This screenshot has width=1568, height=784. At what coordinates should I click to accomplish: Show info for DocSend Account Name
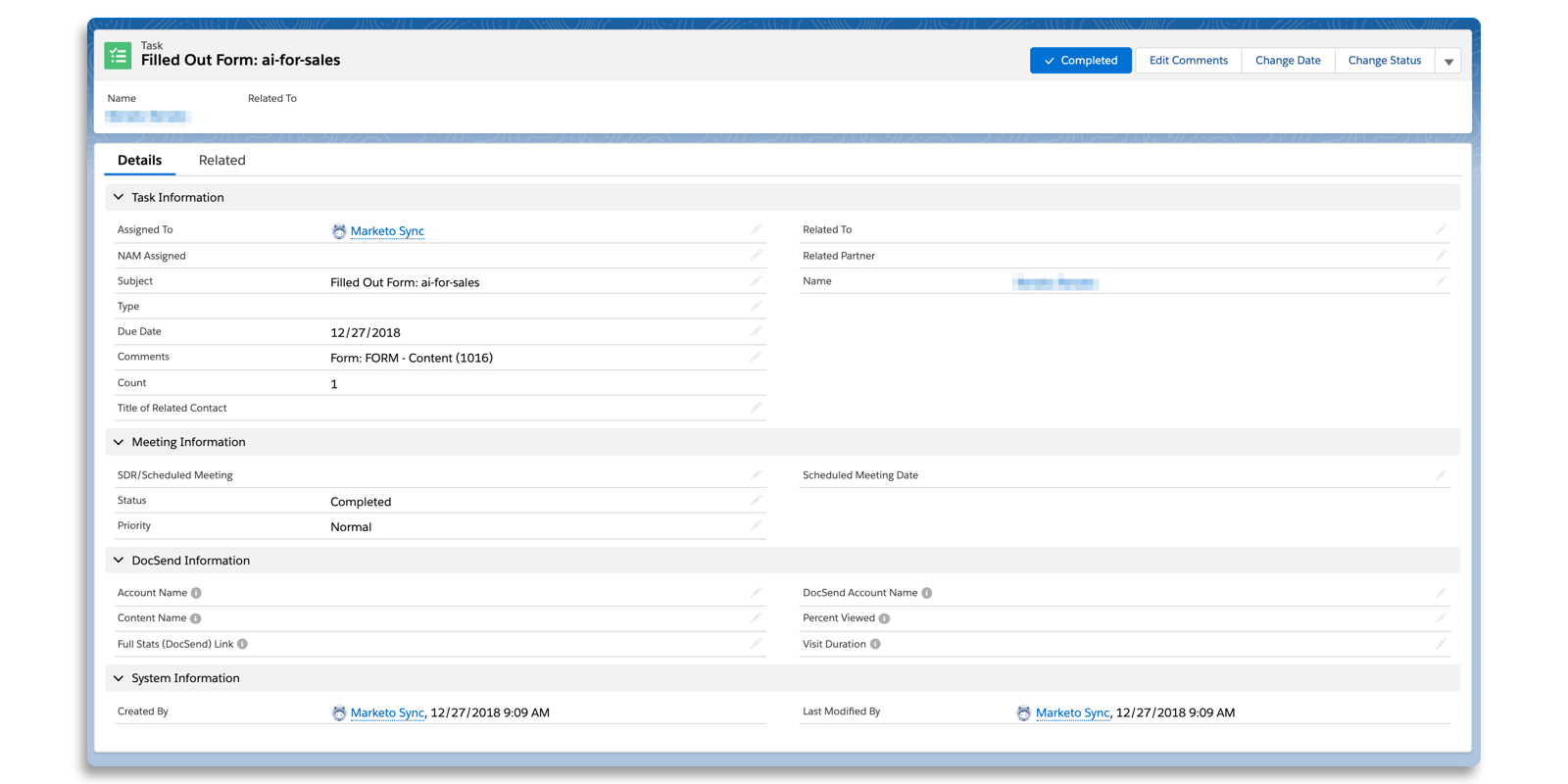point(926,593)
